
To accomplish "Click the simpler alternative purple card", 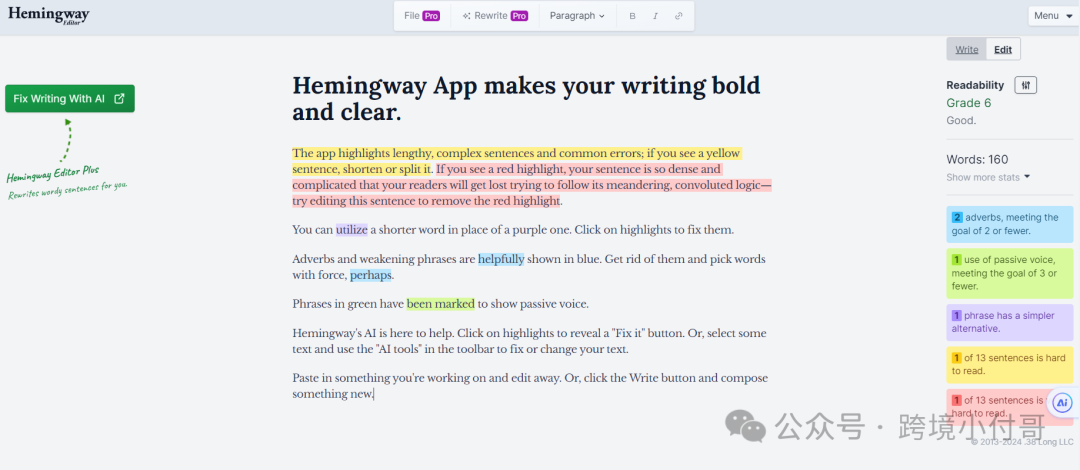I will pyautogui.click(x=1010, y=323).
